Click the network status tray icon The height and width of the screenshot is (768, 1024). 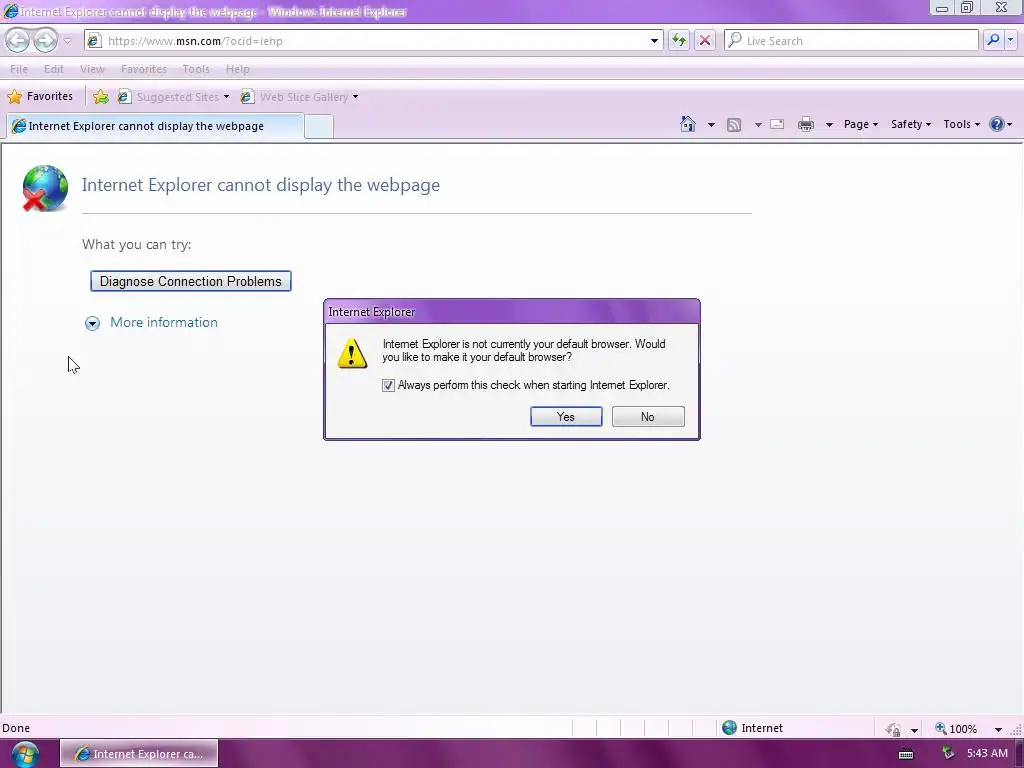(948, 754)
